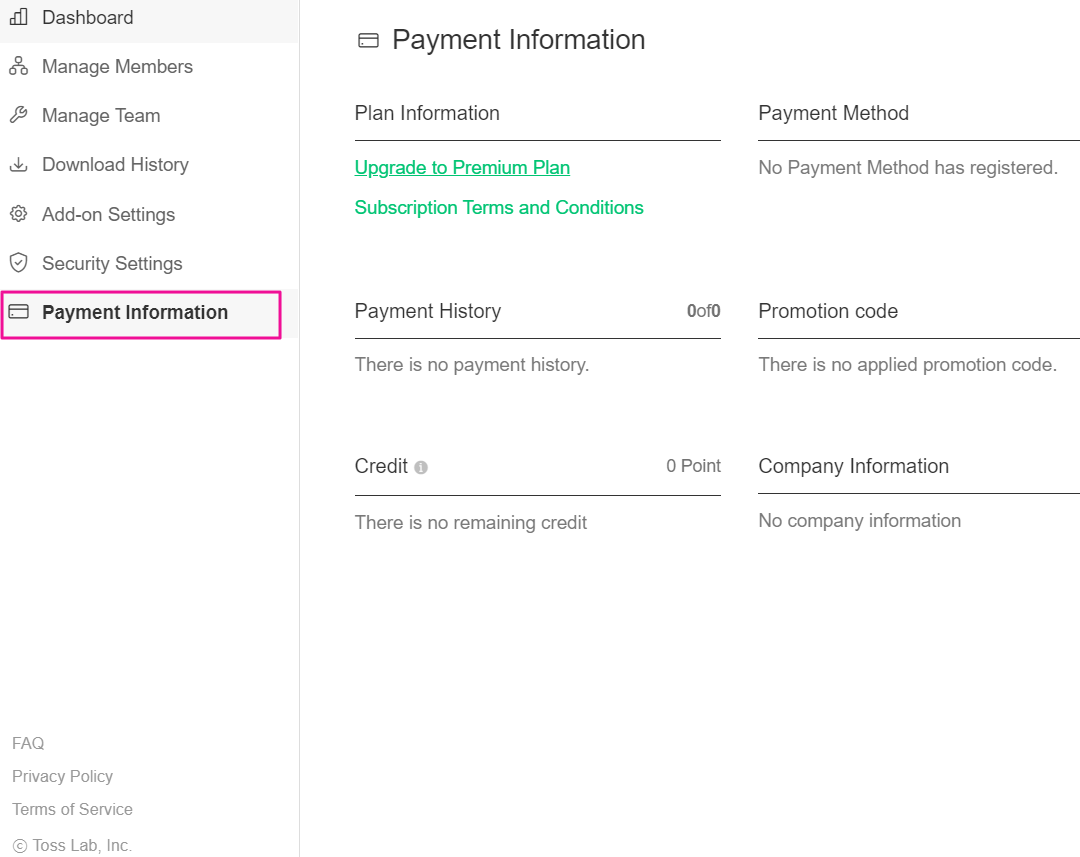Open Add-on Settings page
This screenshot has width=1080, height=857.
click(108, 214)
